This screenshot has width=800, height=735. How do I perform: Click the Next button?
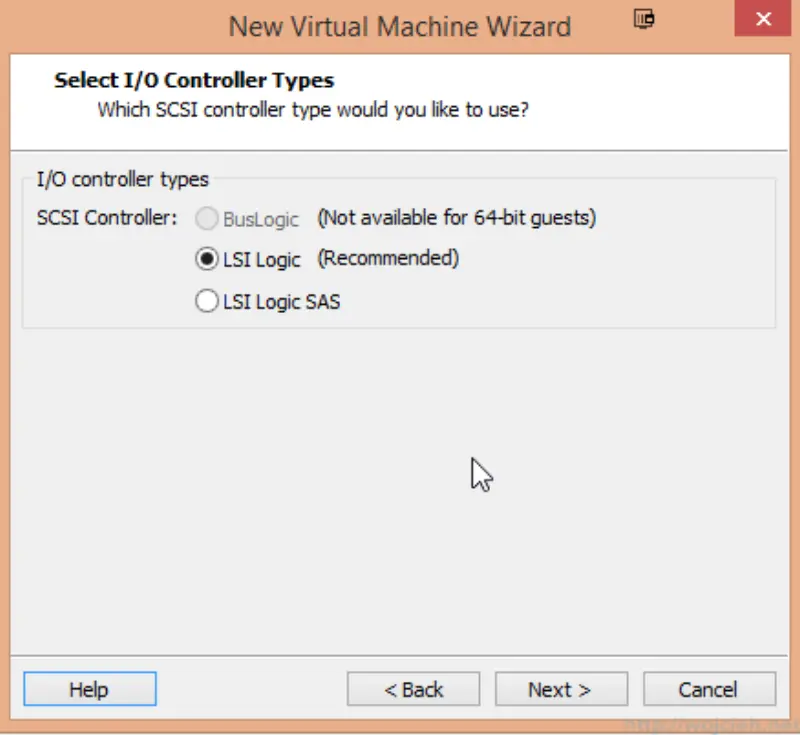tap(561, 688)
